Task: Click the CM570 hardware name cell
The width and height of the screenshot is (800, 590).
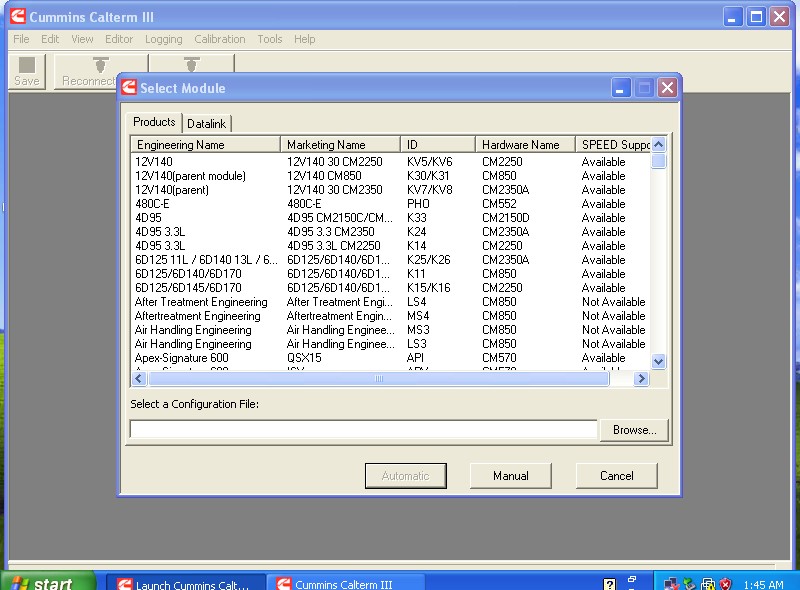Action: (x=499, y=358)
